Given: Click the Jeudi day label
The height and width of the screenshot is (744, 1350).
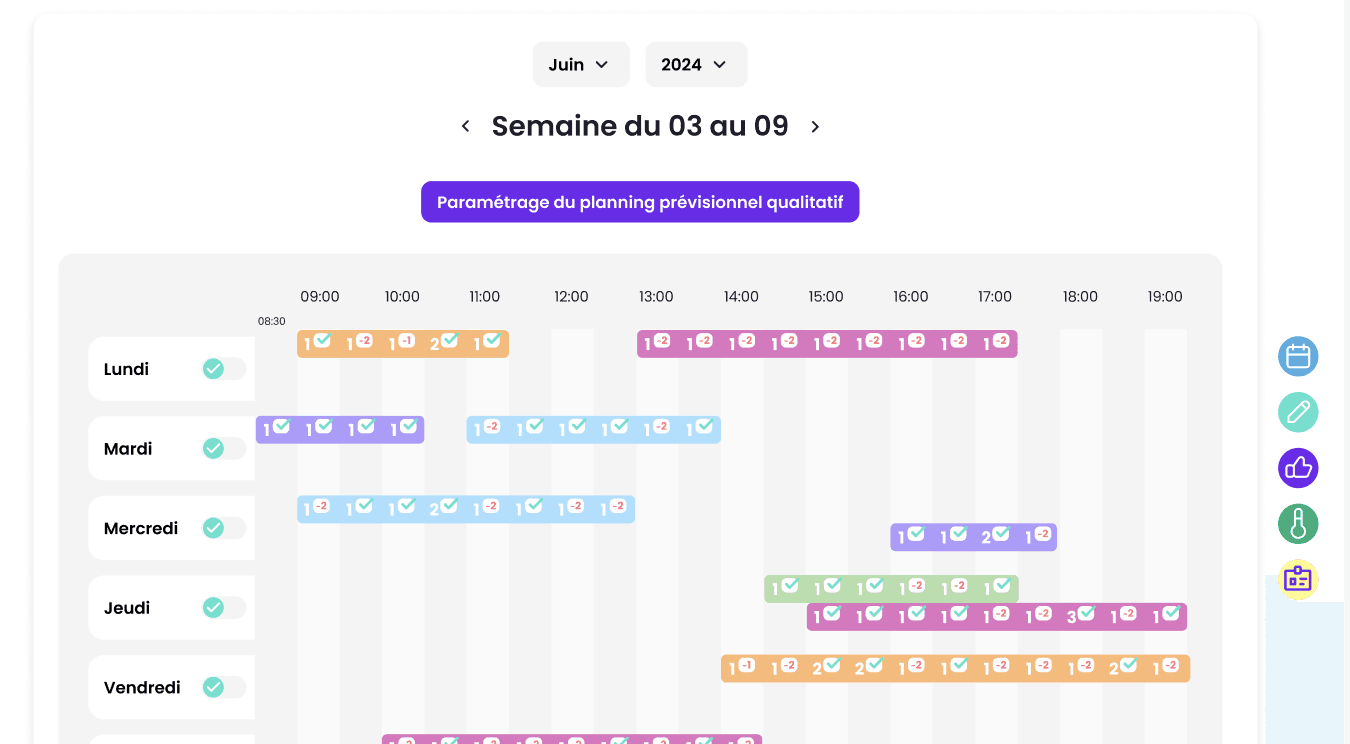Looking at the screenshot, I should (x=127, y=608).
